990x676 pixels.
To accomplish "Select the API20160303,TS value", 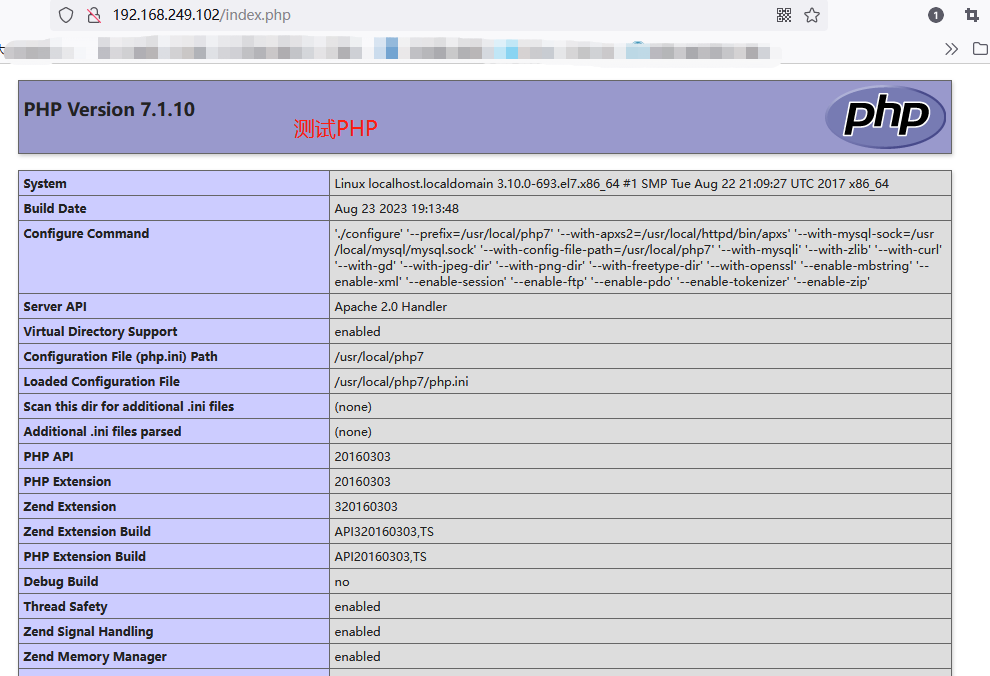I will [381, 557].
